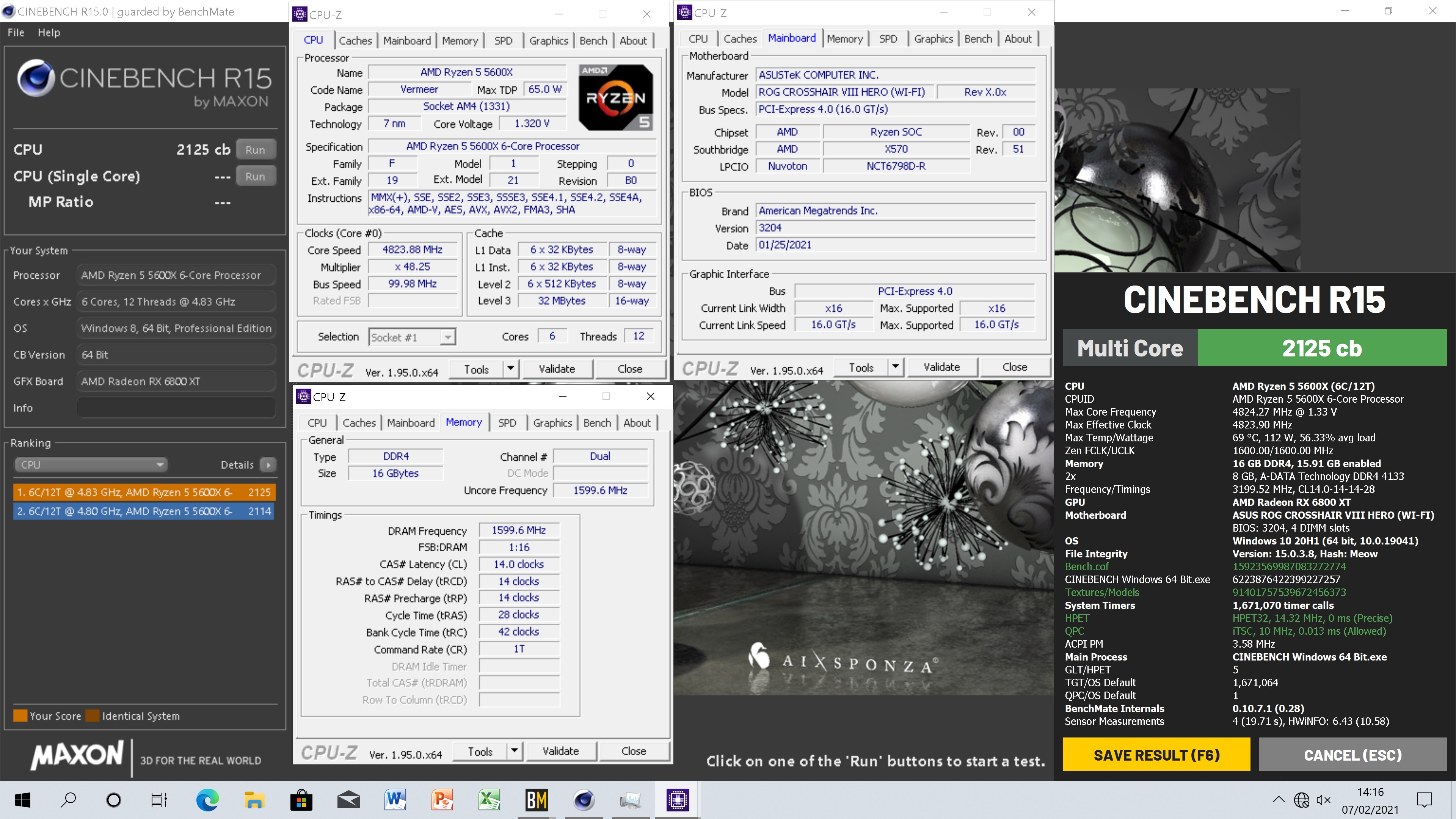This screenshot has width=1456, height=819.
Task: Click AMD Ryzen 5 logo in CPU-Z
Action: (x=615, y=97)
